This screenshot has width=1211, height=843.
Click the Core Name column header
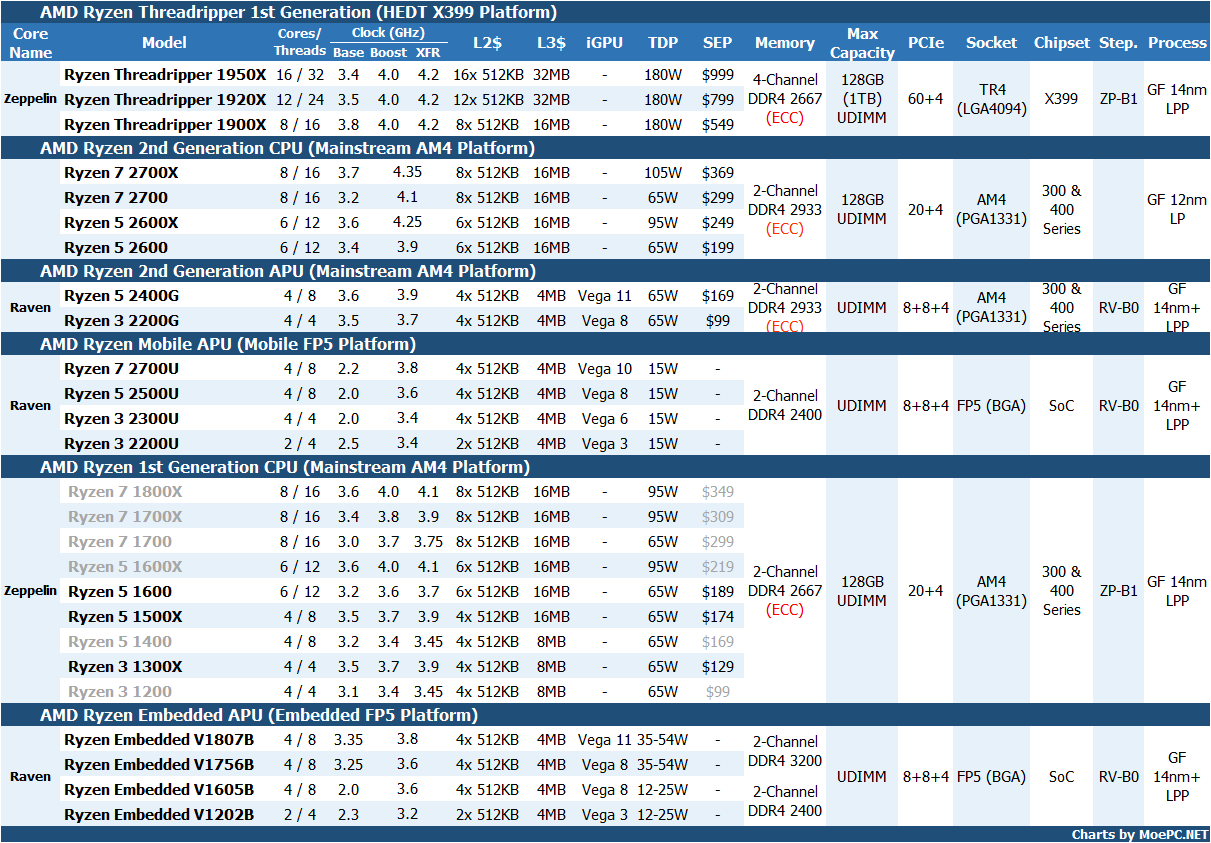(x=31, y=43)
